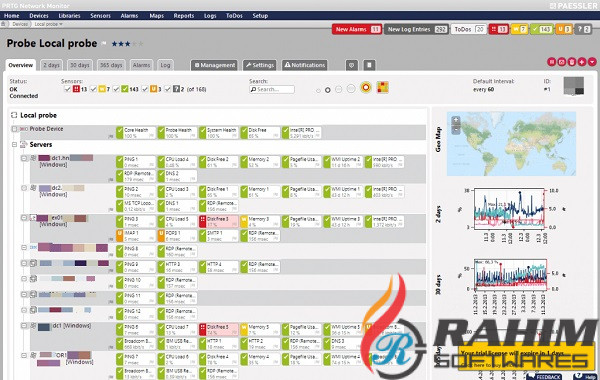Select the third tree size radio button

coord(339,90)
